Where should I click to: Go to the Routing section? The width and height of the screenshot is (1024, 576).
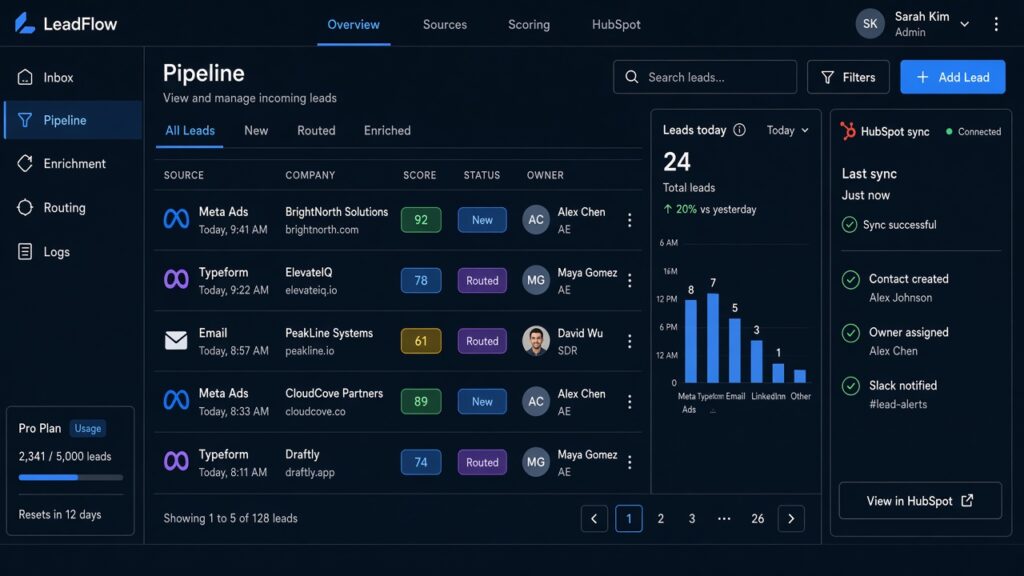pyautogui.click(x=72, y=207)
